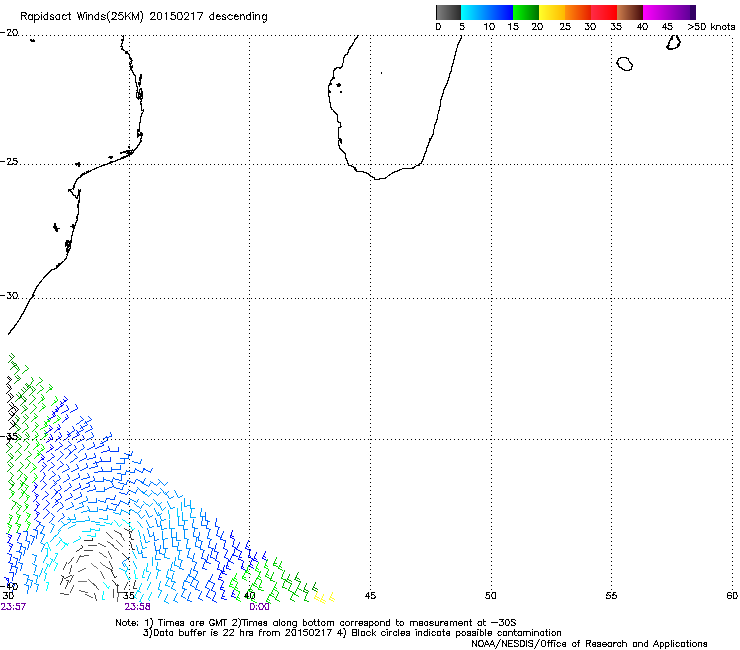Click the latitude label '-30'
740x650 pixels.
point(9,295)
